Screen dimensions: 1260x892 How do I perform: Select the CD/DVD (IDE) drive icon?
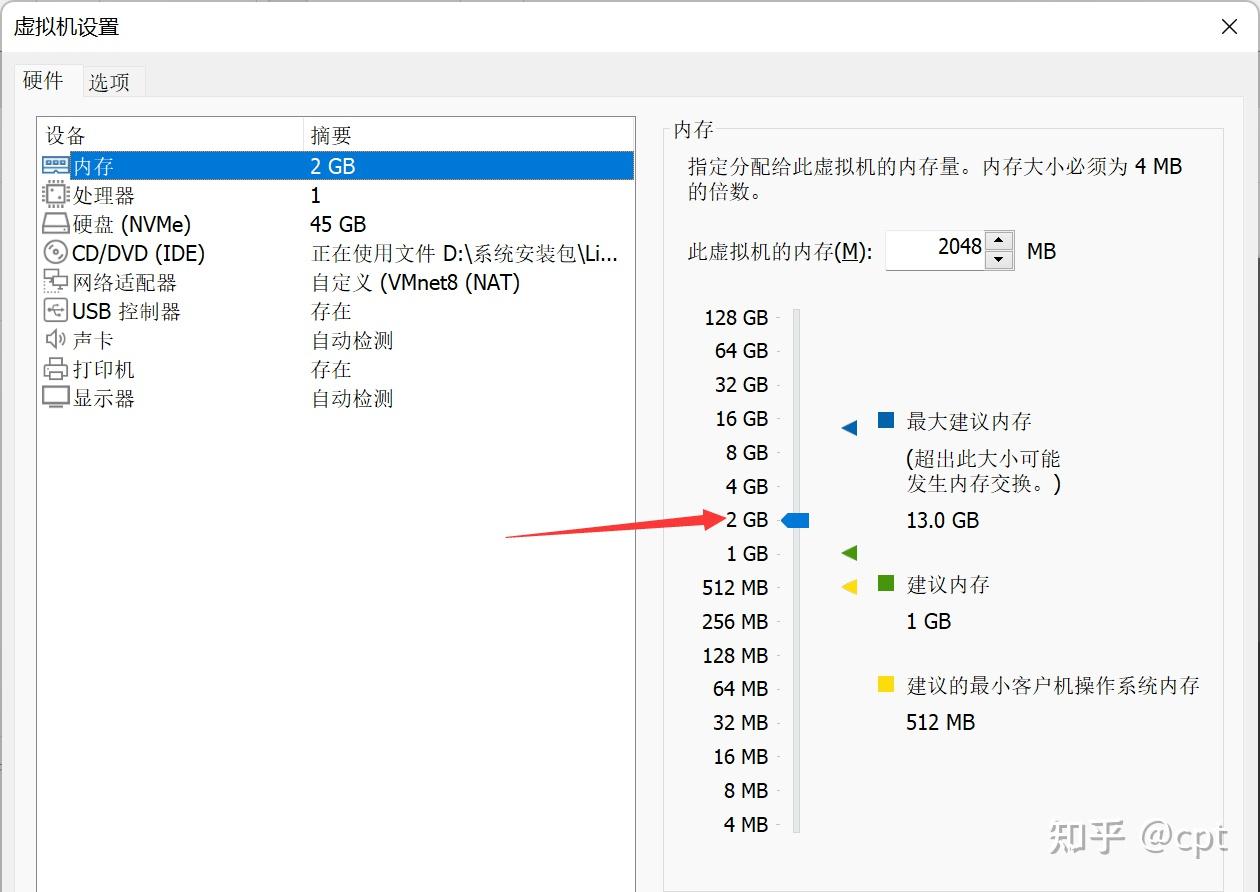coord(55,253)
